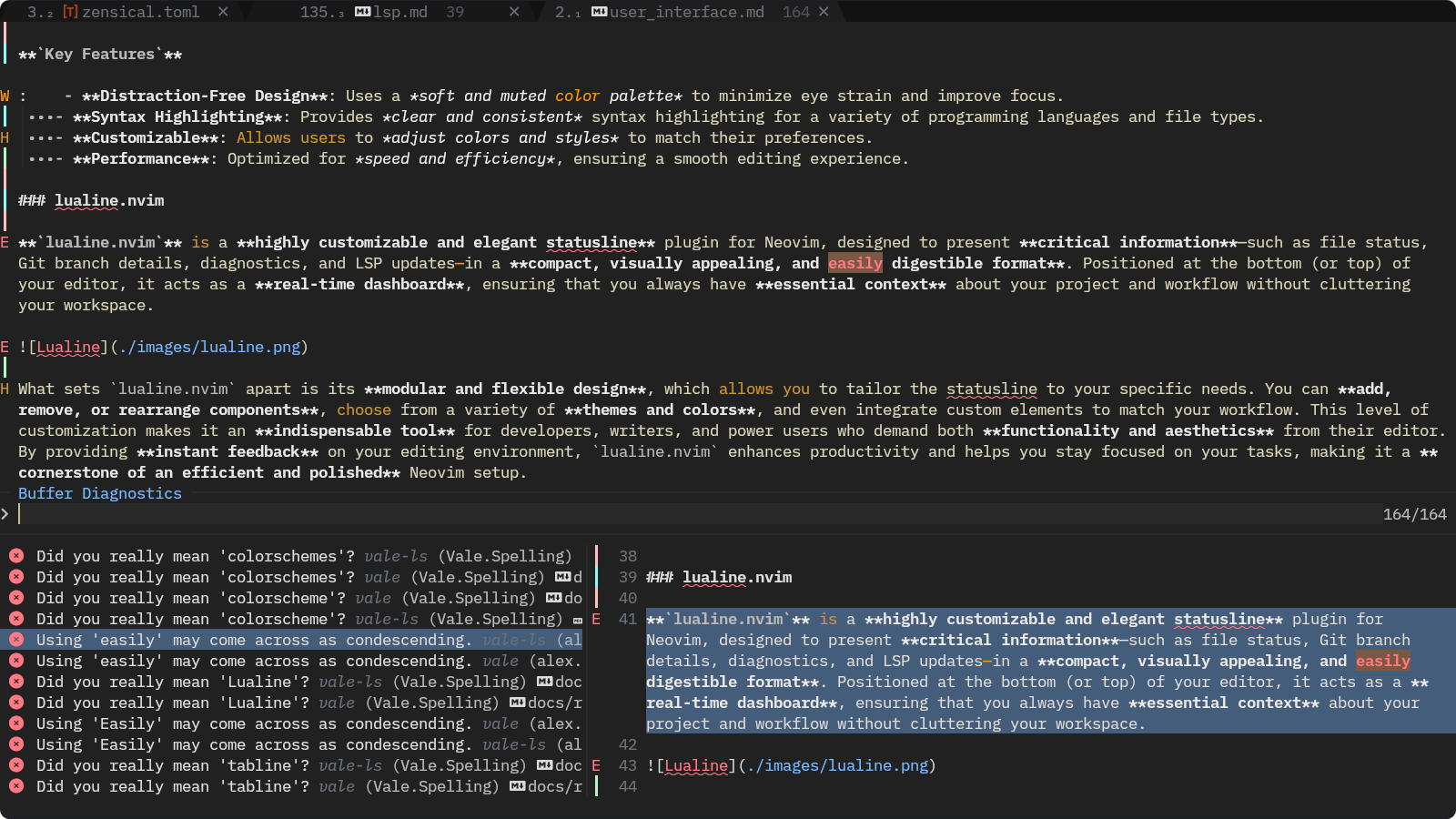Click the Markdown icon on lsp.md tab
Image resolution: width=1456 pixels, height=819 pixels.
pos(362,12)
